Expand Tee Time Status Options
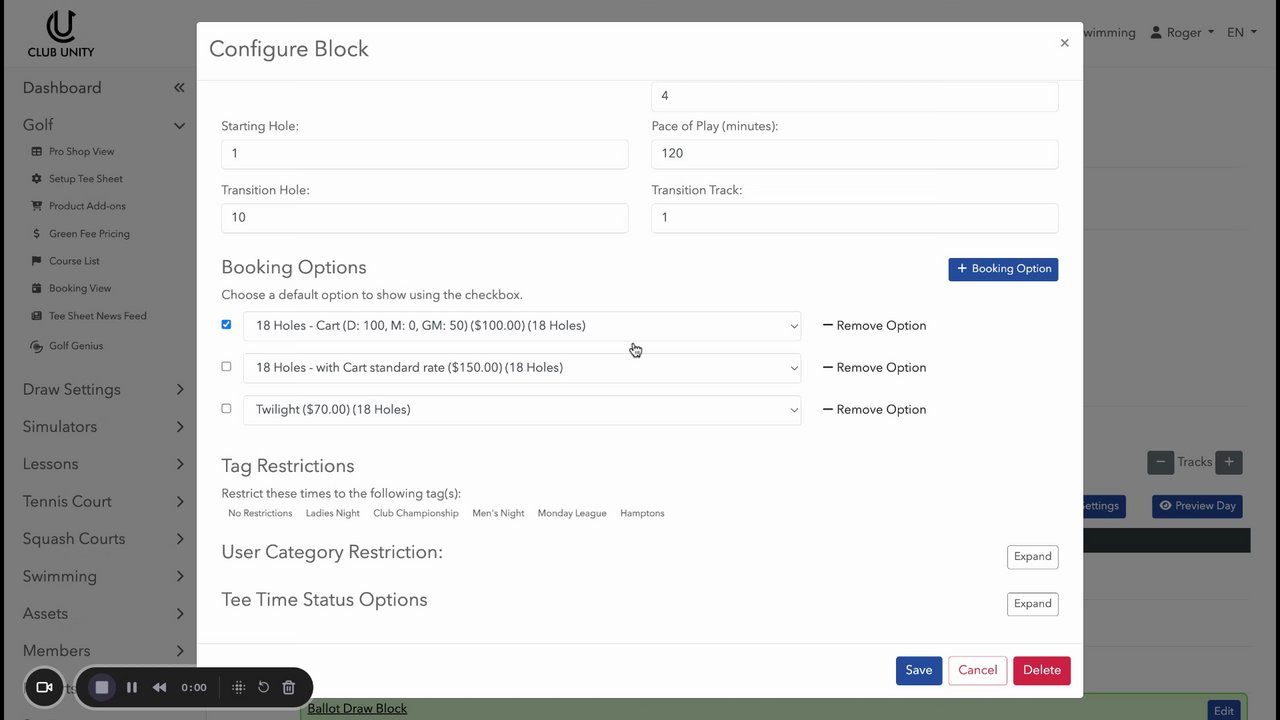1280x720 pixels. pyautogui.click(x=1032, y=604)
